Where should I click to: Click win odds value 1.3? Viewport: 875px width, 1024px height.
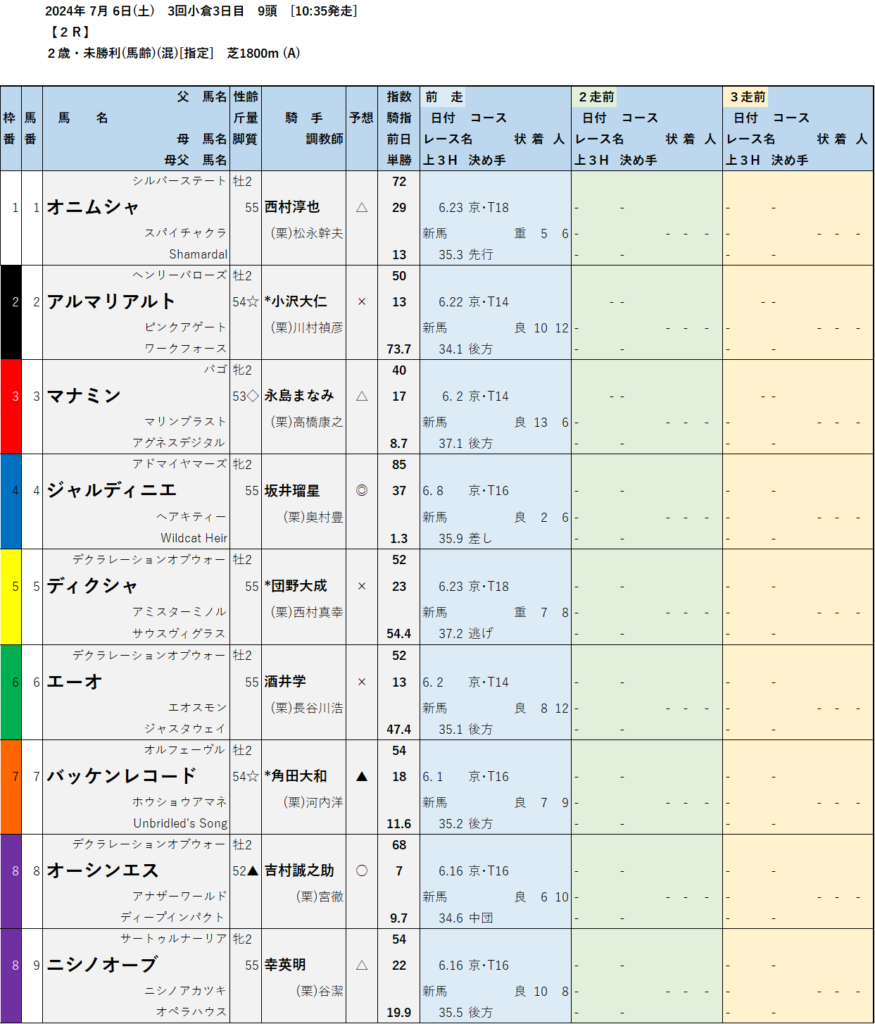pos(399,538)
